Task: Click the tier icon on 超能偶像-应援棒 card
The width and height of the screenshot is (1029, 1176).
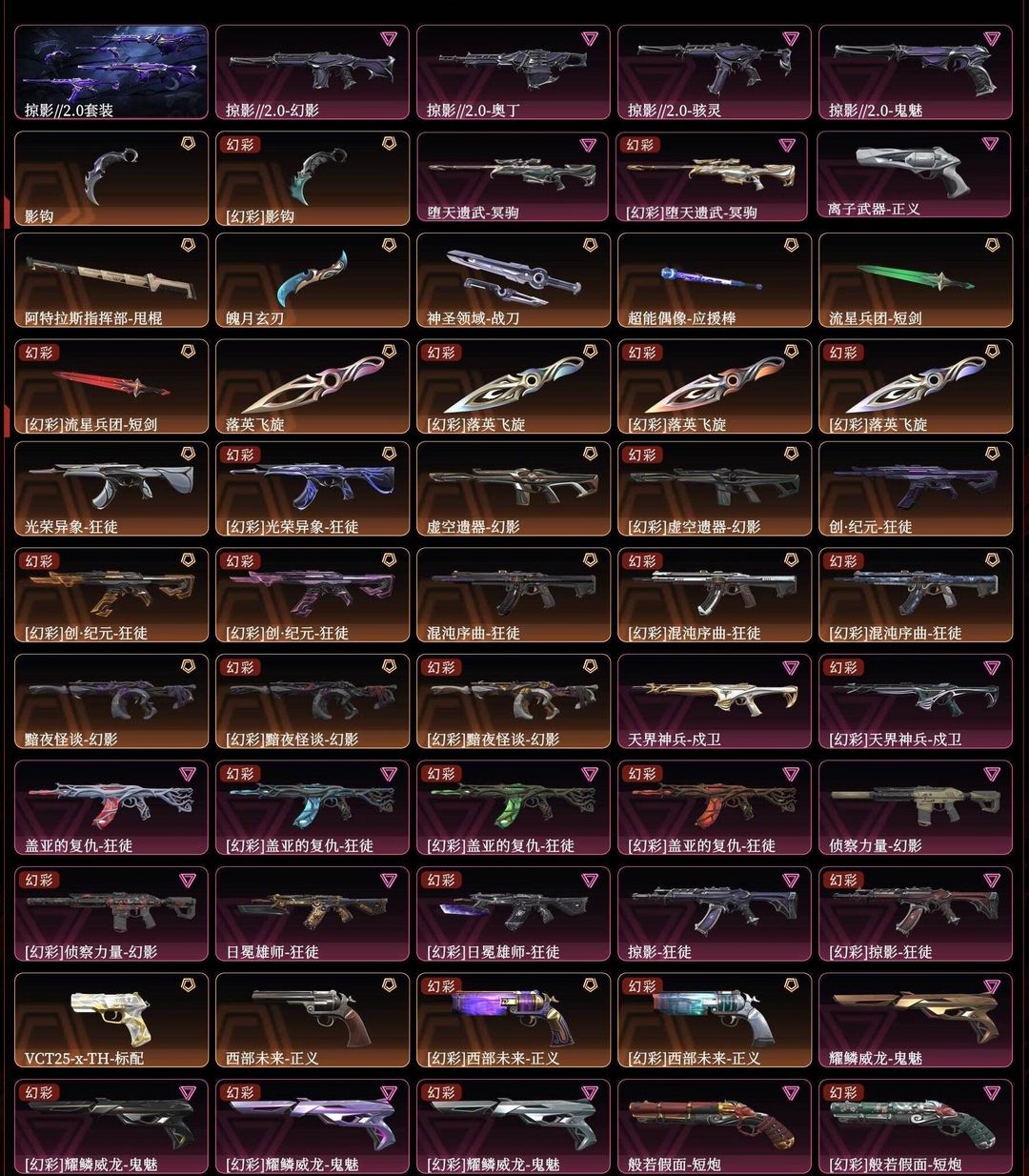Action: (791, 246)
